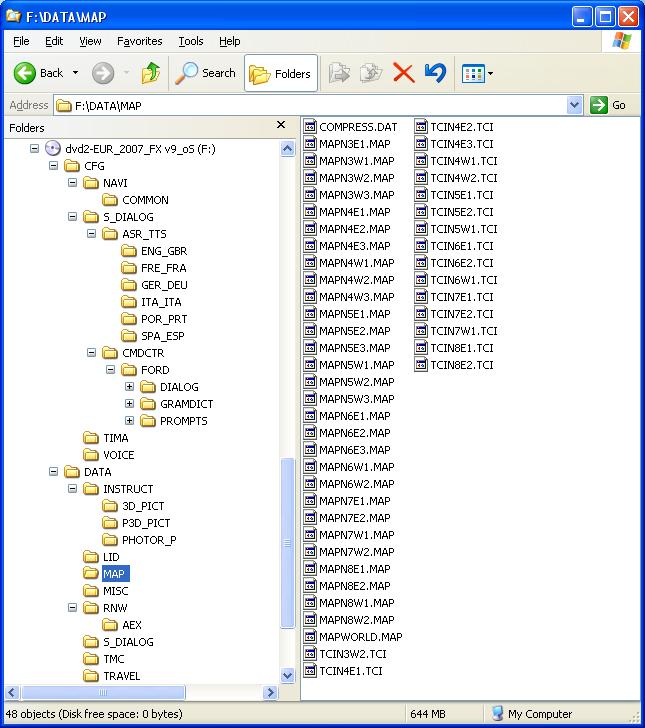Click the Up folder icon

151,73
